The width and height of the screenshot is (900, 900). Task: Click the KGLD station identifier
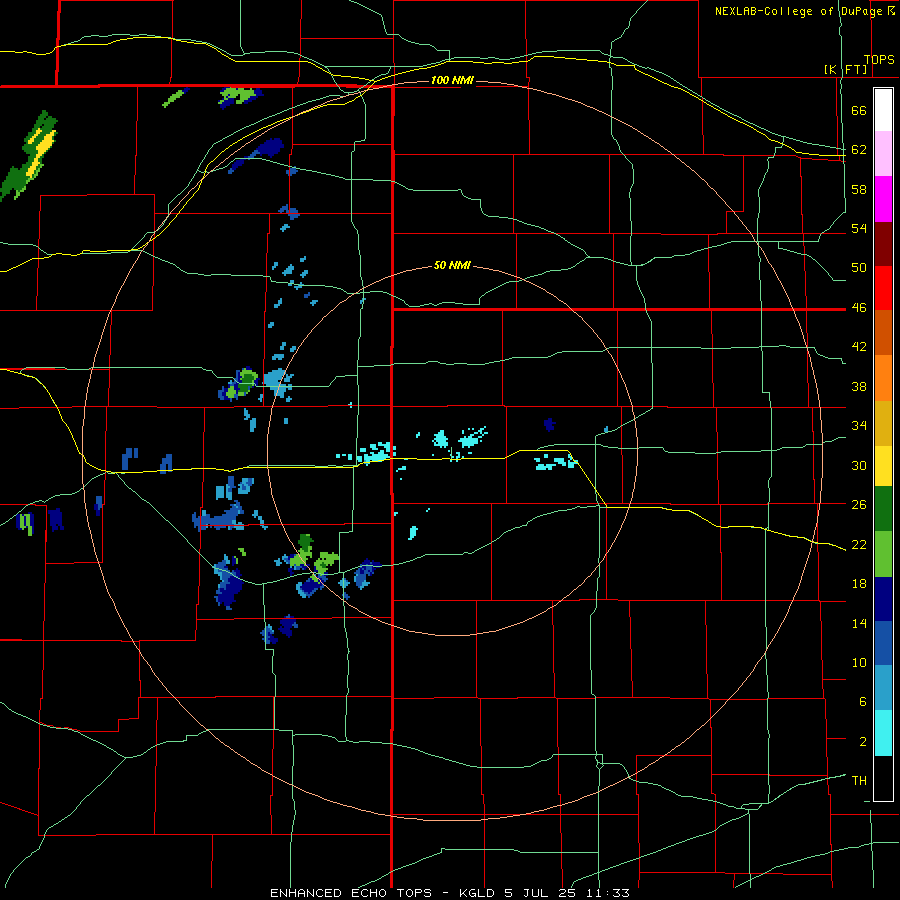click(x=475, y=893)
